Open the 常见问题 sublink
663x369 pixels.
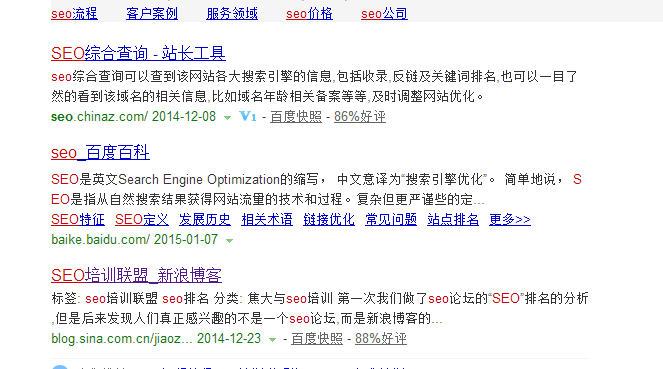391,219
